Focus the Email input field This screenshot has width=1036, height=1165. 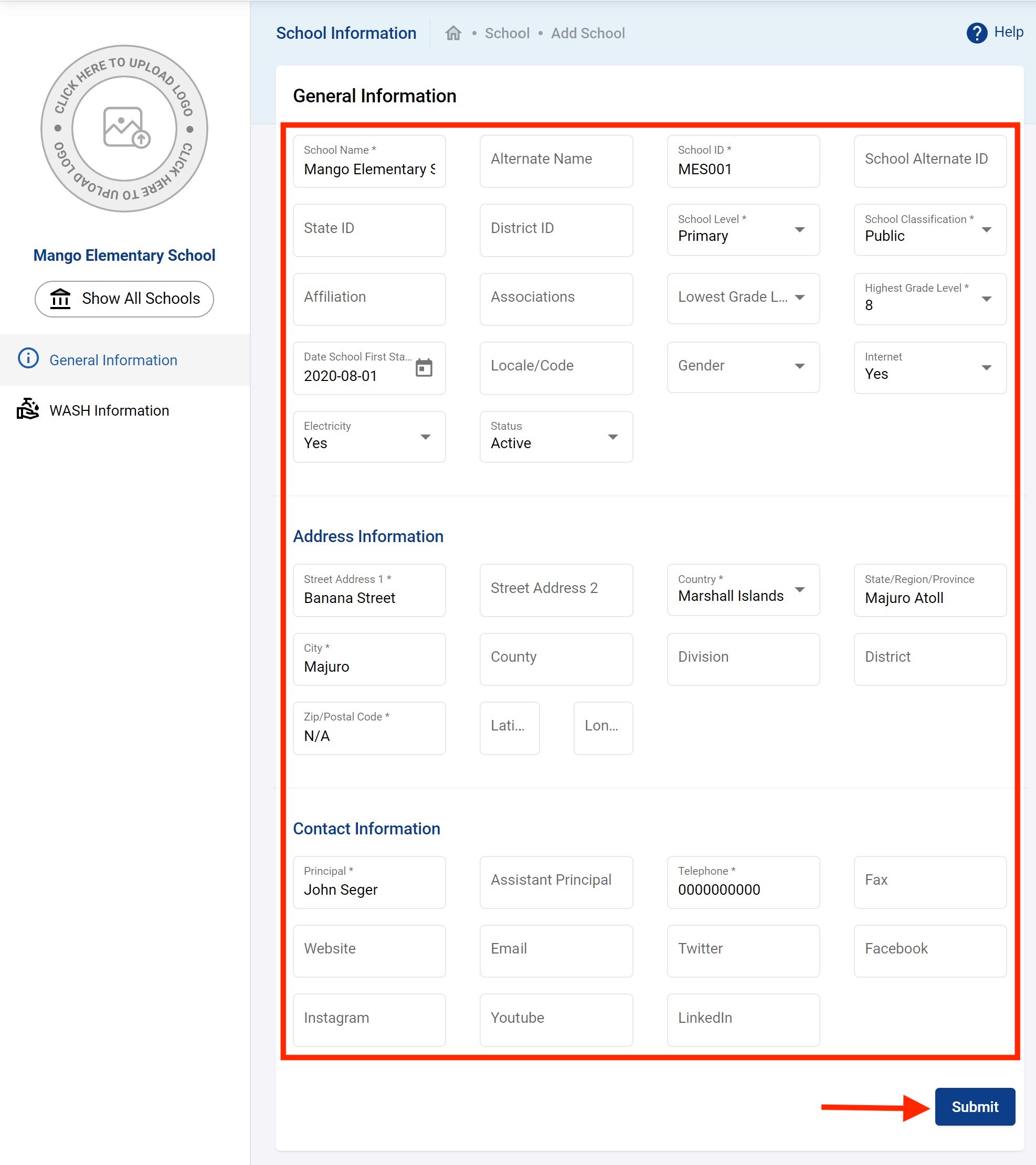[x=556, y=949]
